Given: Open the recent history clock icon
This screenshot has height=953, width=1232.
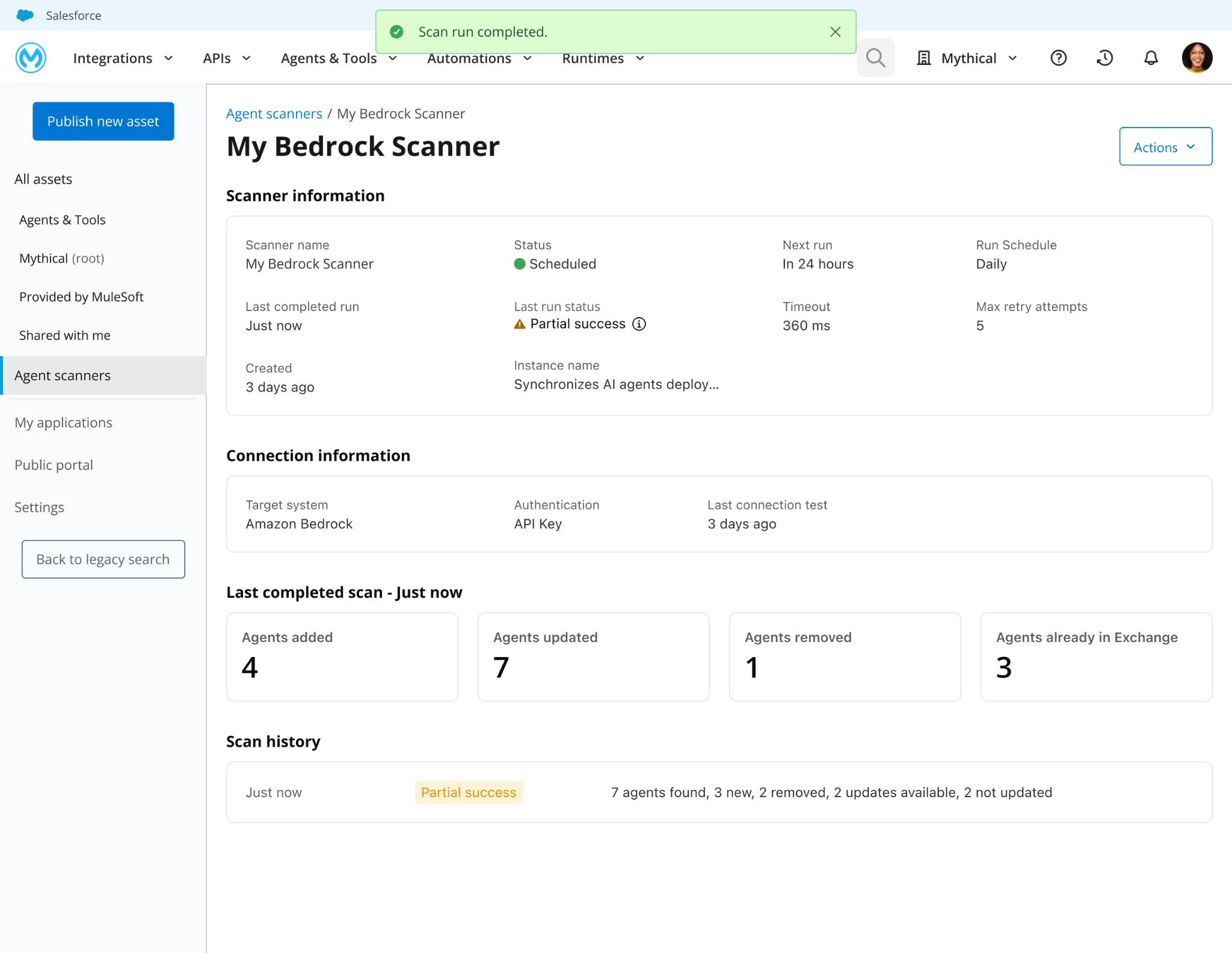Looking at the screenshot, I should tap(1104, 58).
